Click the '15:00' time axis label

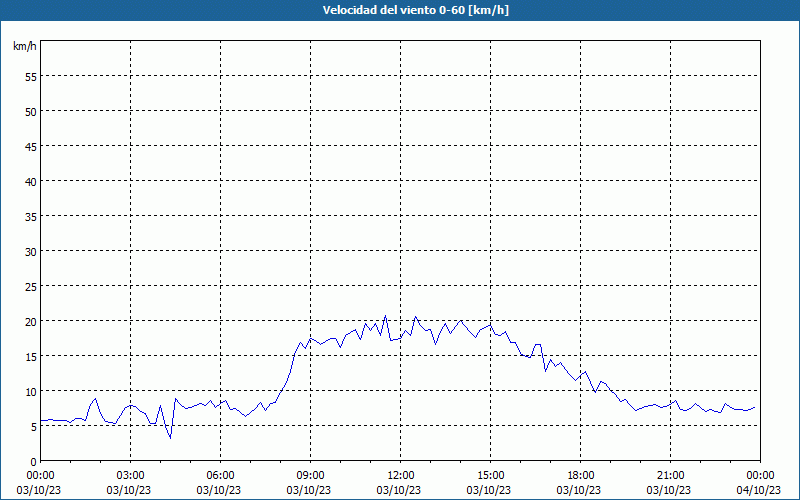coord(490,476)
